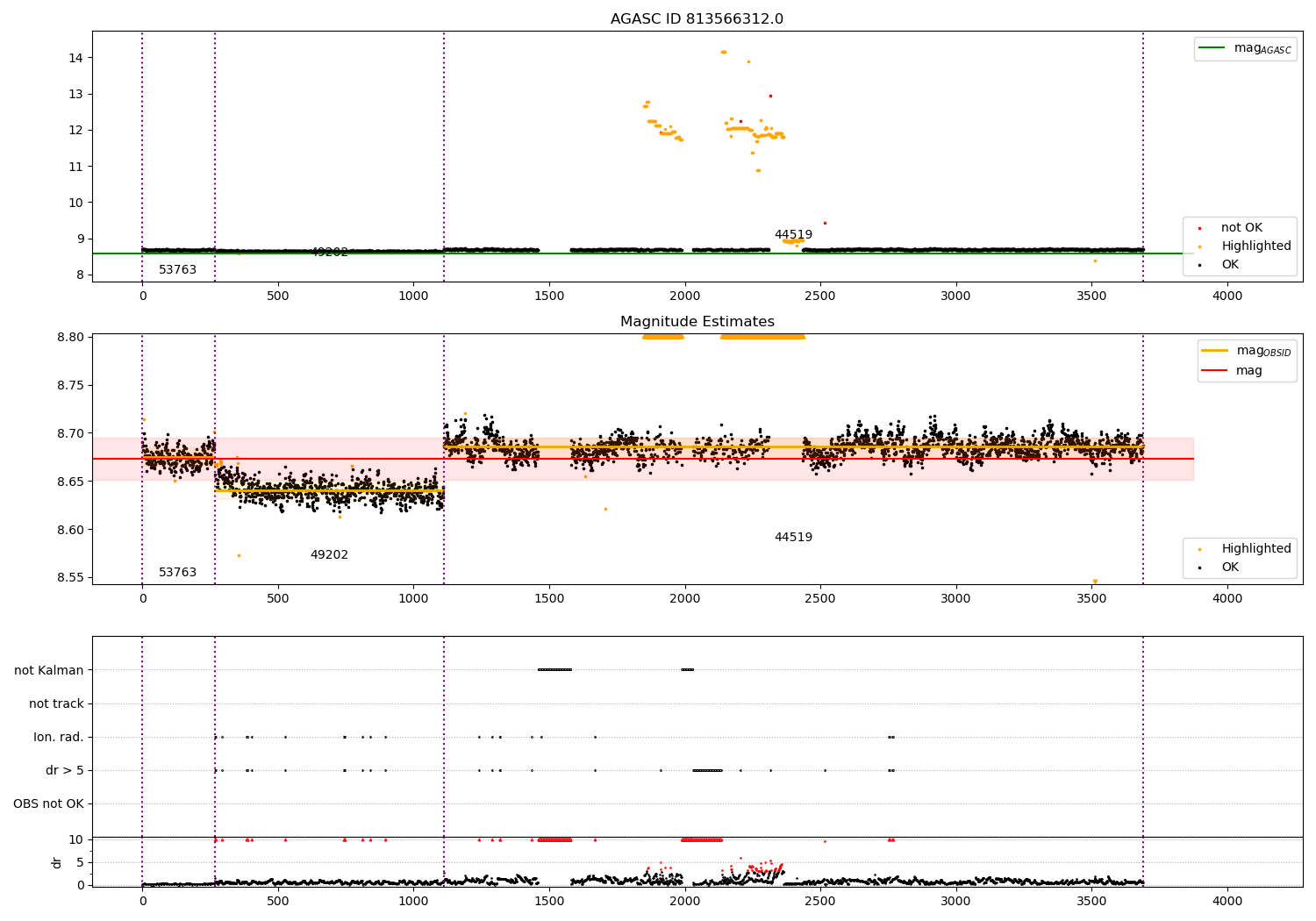This screenshot has width=1316, height=921.
Task: Click the '44519' annotation in the middle plot
Action: click(793, 538)
